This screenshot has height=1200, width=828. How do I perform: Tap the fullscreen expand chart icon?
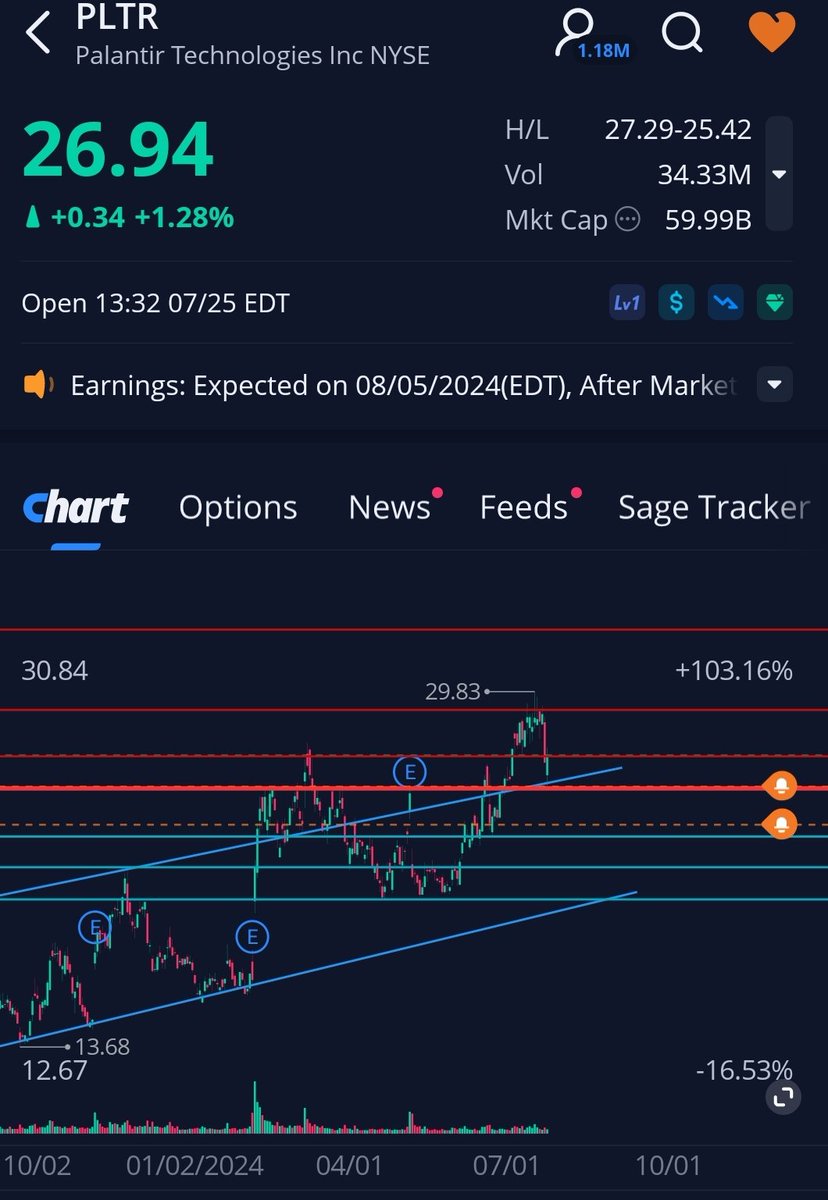783,1097
